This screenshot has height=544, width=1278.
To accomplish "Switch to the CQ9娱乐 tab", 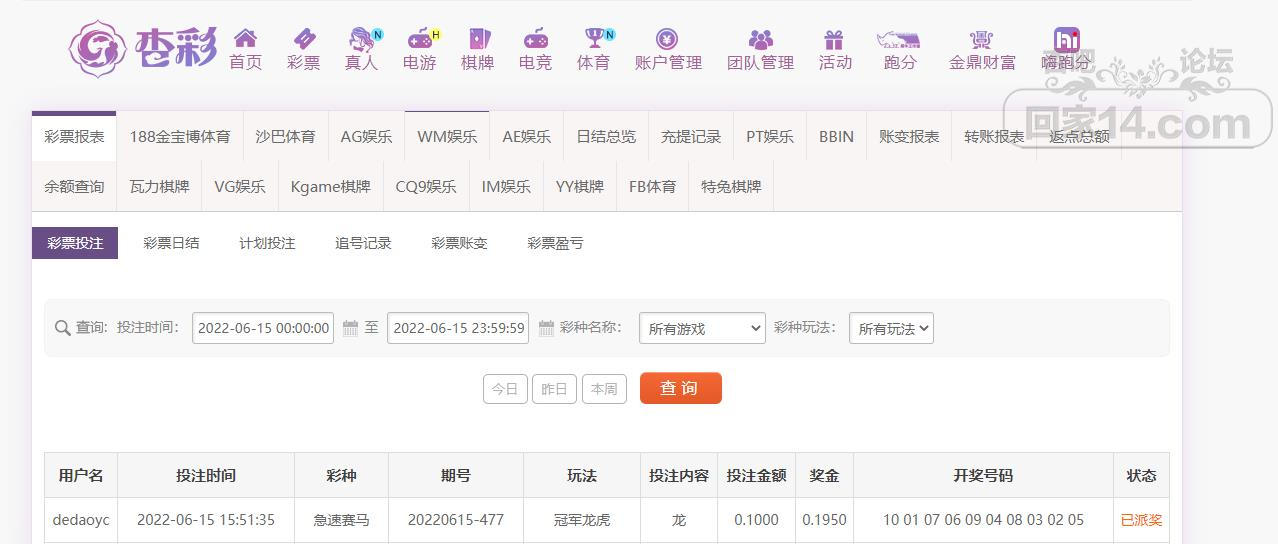I will [426, 186].
